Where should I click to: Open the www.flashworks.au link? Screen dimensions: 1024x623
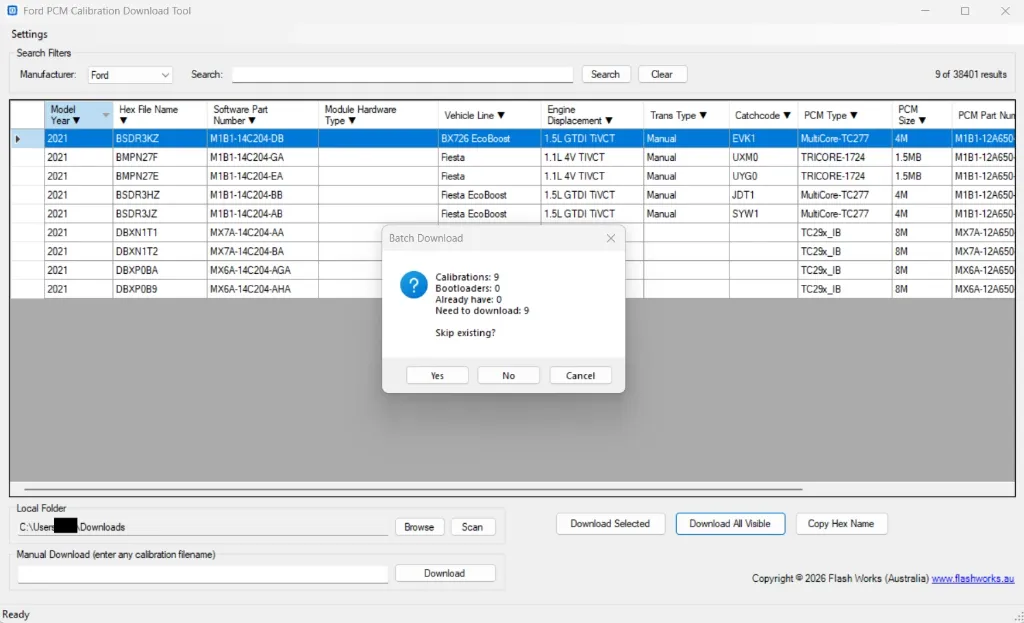tap(971, 579)
